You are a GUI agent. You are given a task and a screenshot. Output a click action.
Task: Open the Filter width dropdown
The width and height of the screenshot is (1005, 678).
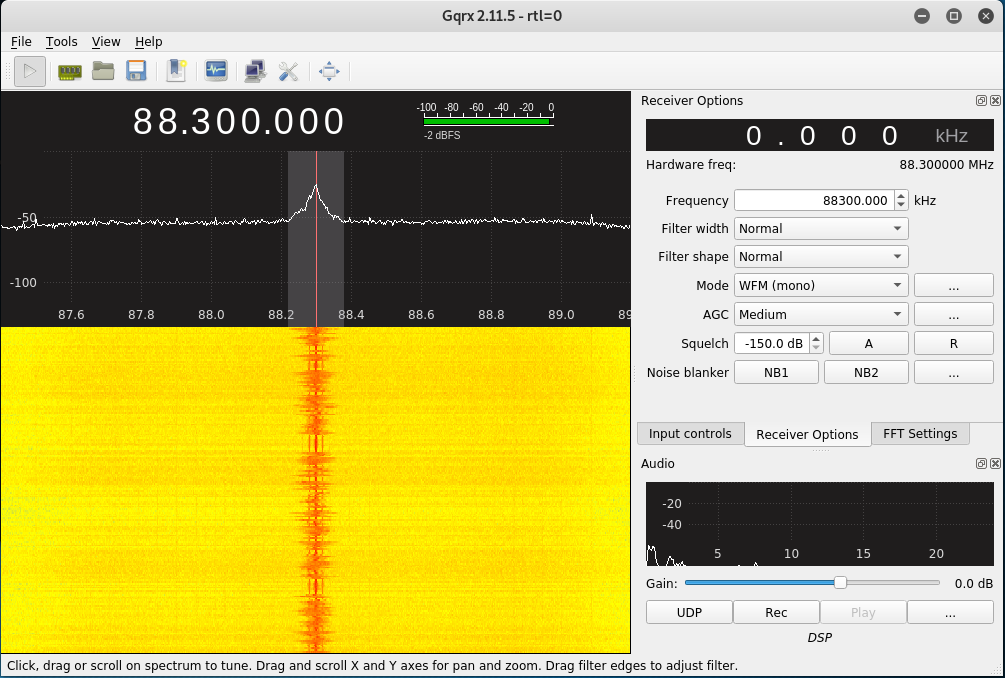click(820, 228)
